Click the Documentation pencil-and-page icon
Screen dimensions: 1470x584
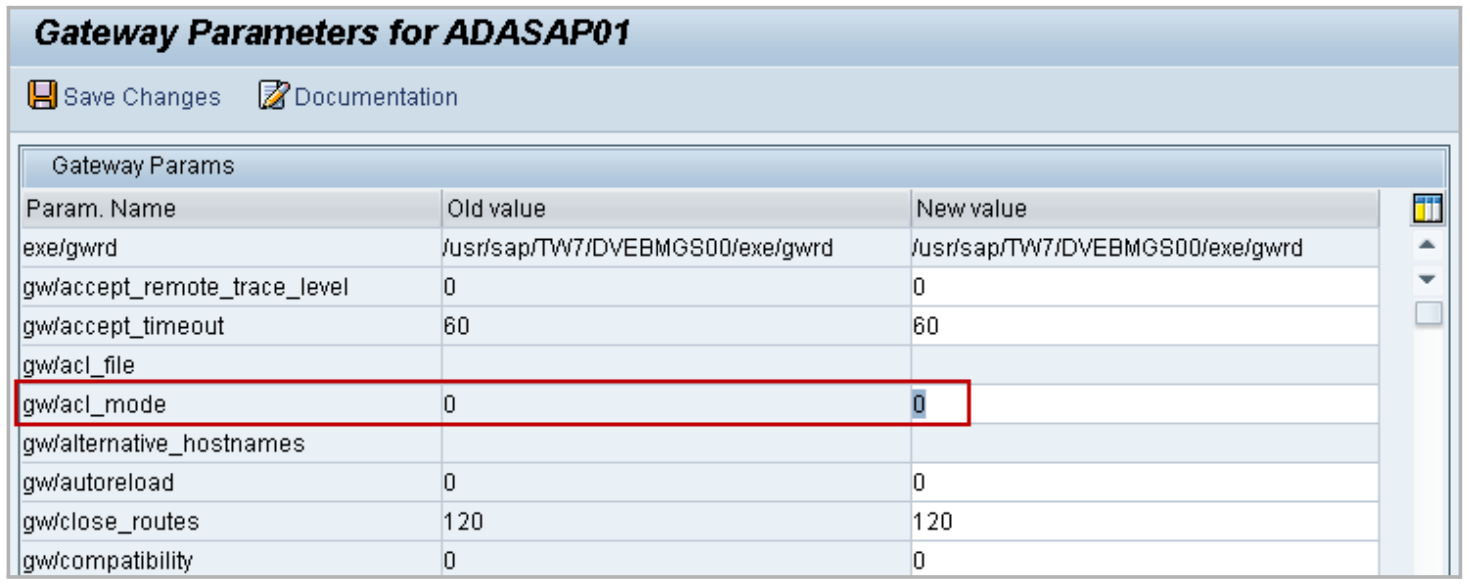272,96
